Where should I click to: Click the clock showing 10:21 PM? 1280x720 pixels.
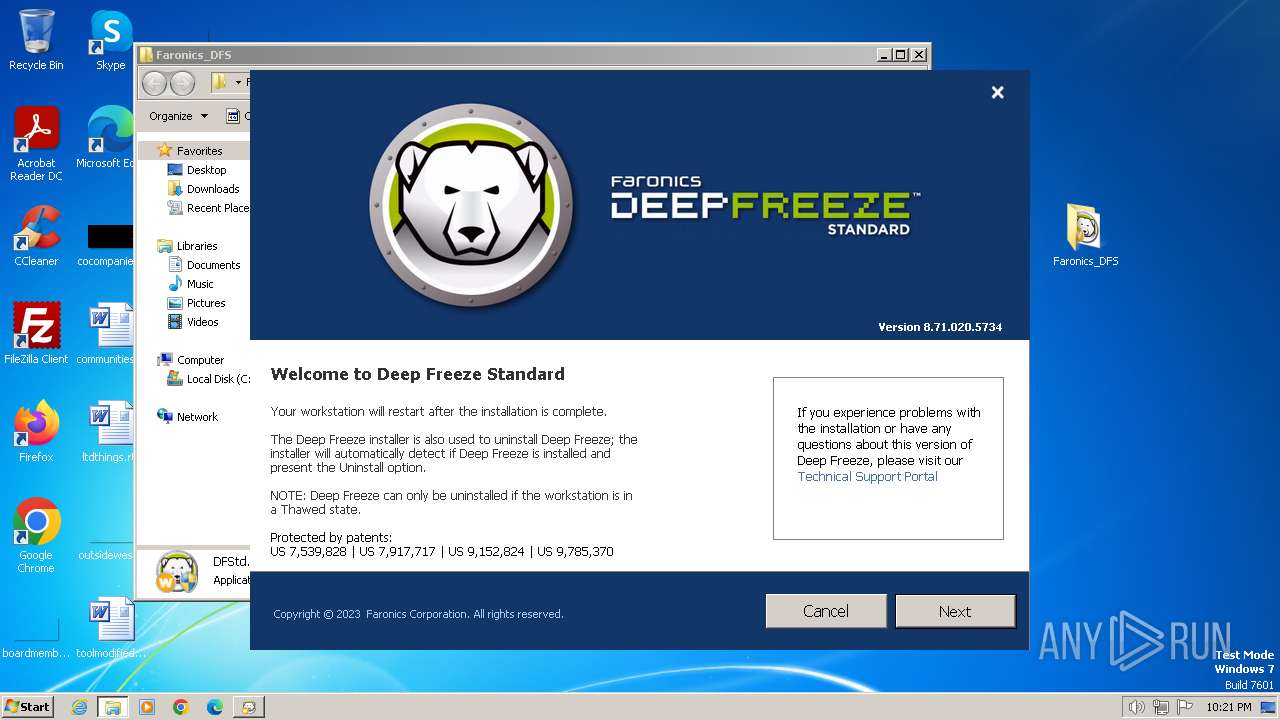1228,707
